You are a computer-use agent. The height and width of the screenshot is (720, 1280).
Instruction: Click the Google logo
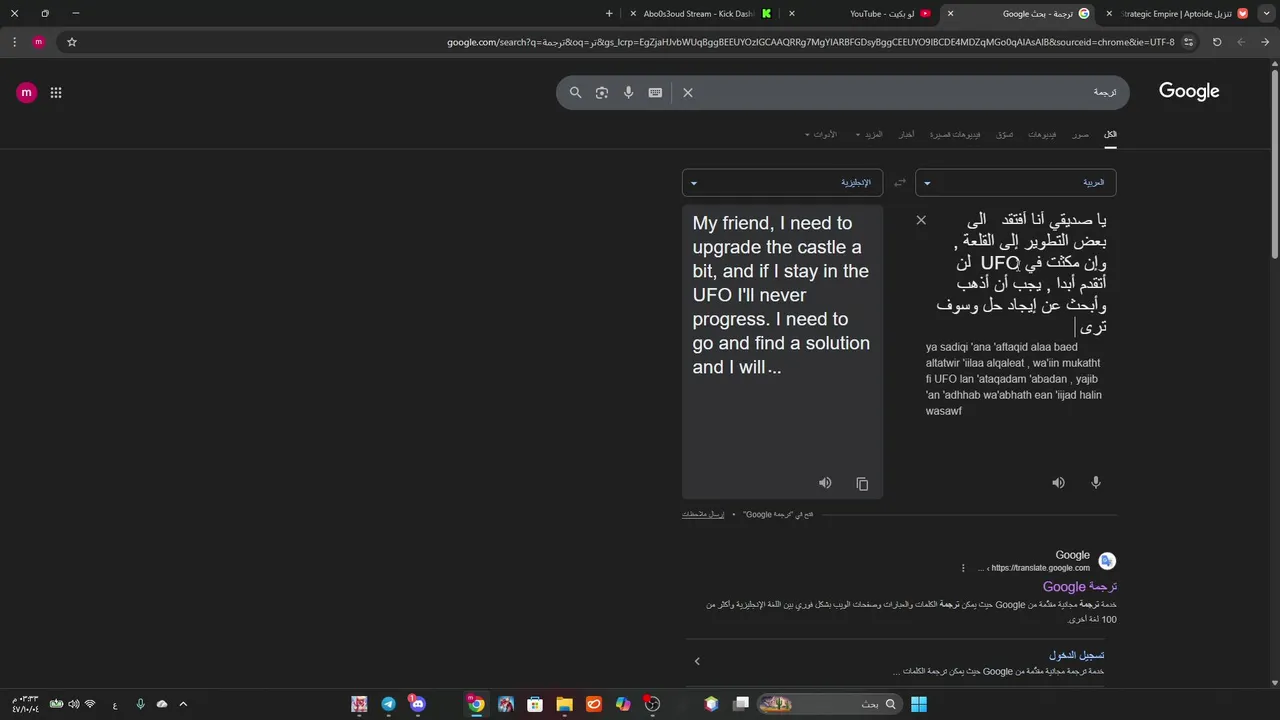1189,91
